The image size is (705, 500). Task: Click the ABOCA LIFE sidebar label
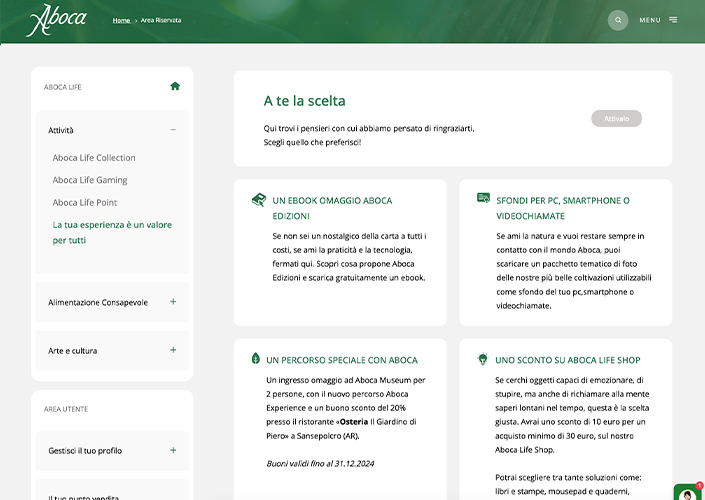[62, 87]
